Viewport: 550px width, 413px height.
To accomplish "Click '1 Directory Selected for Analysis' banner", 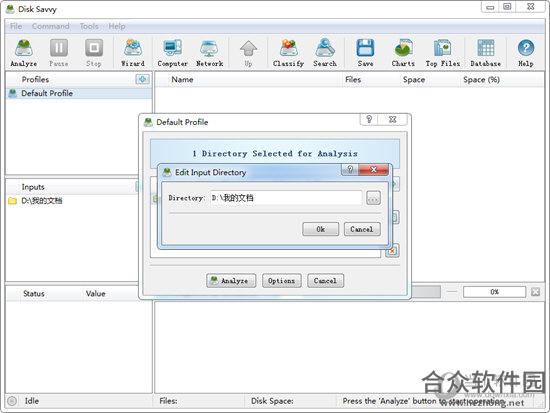I will tap(275, 154).
